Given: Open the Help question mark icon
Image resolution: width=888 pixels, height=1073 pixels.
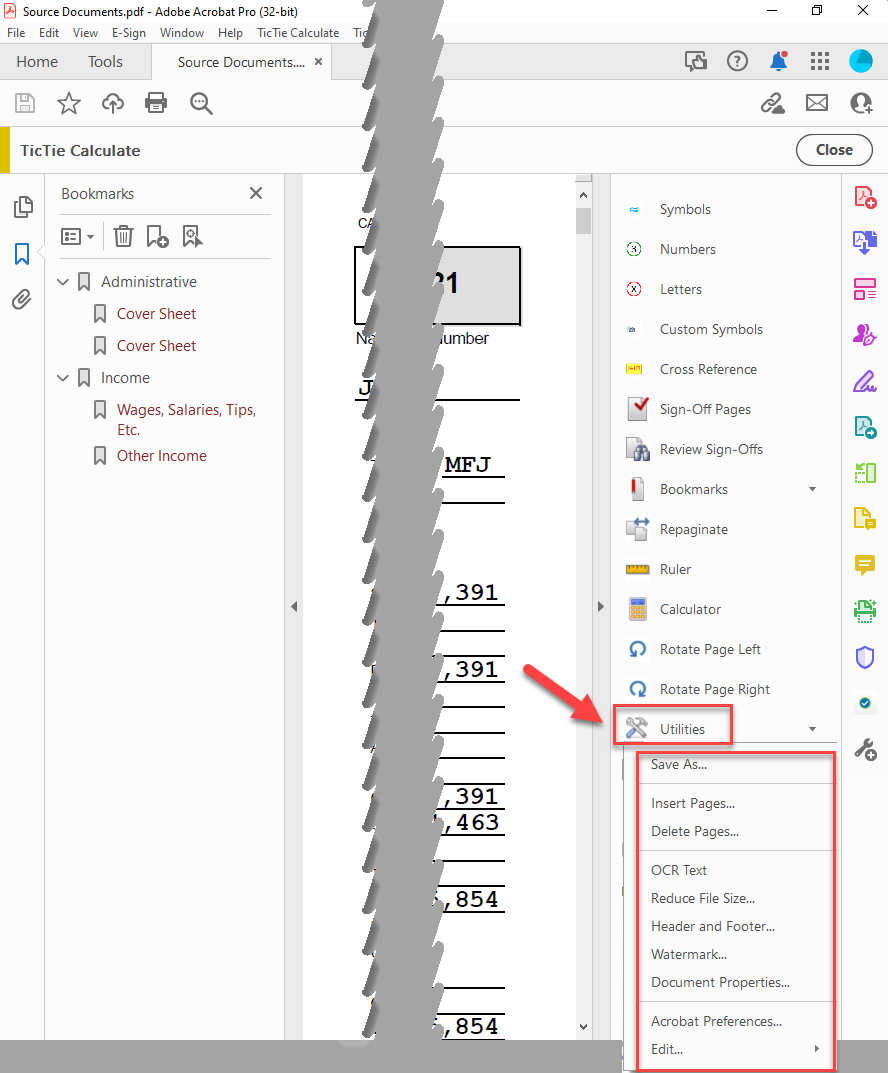Looking at the screenshot, I should pos(737,62).
